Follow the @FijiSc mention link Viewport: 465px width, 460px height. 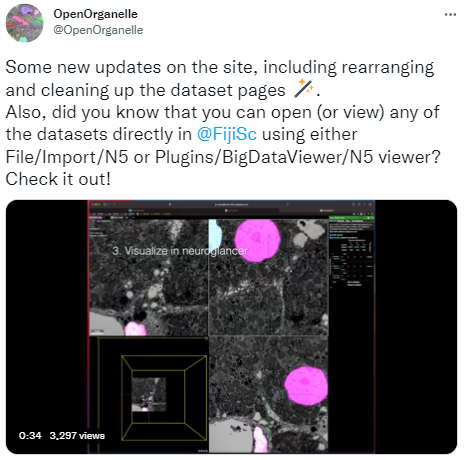point(227,134)
